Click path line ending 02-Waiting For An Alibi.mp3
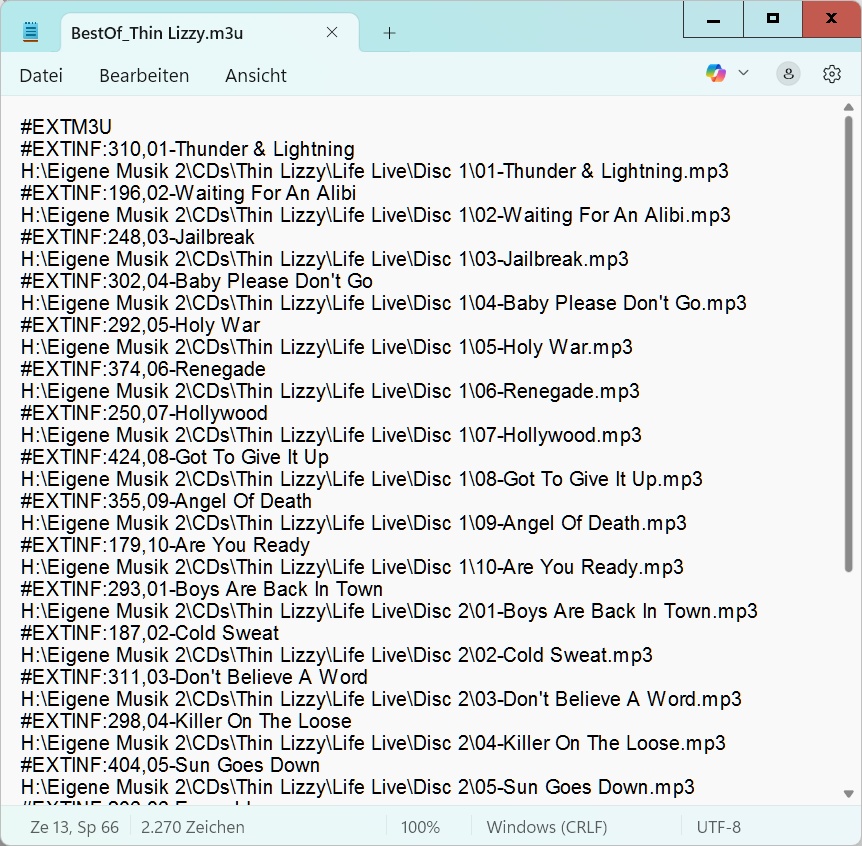The image size is (862, 846). click(375, 215)
